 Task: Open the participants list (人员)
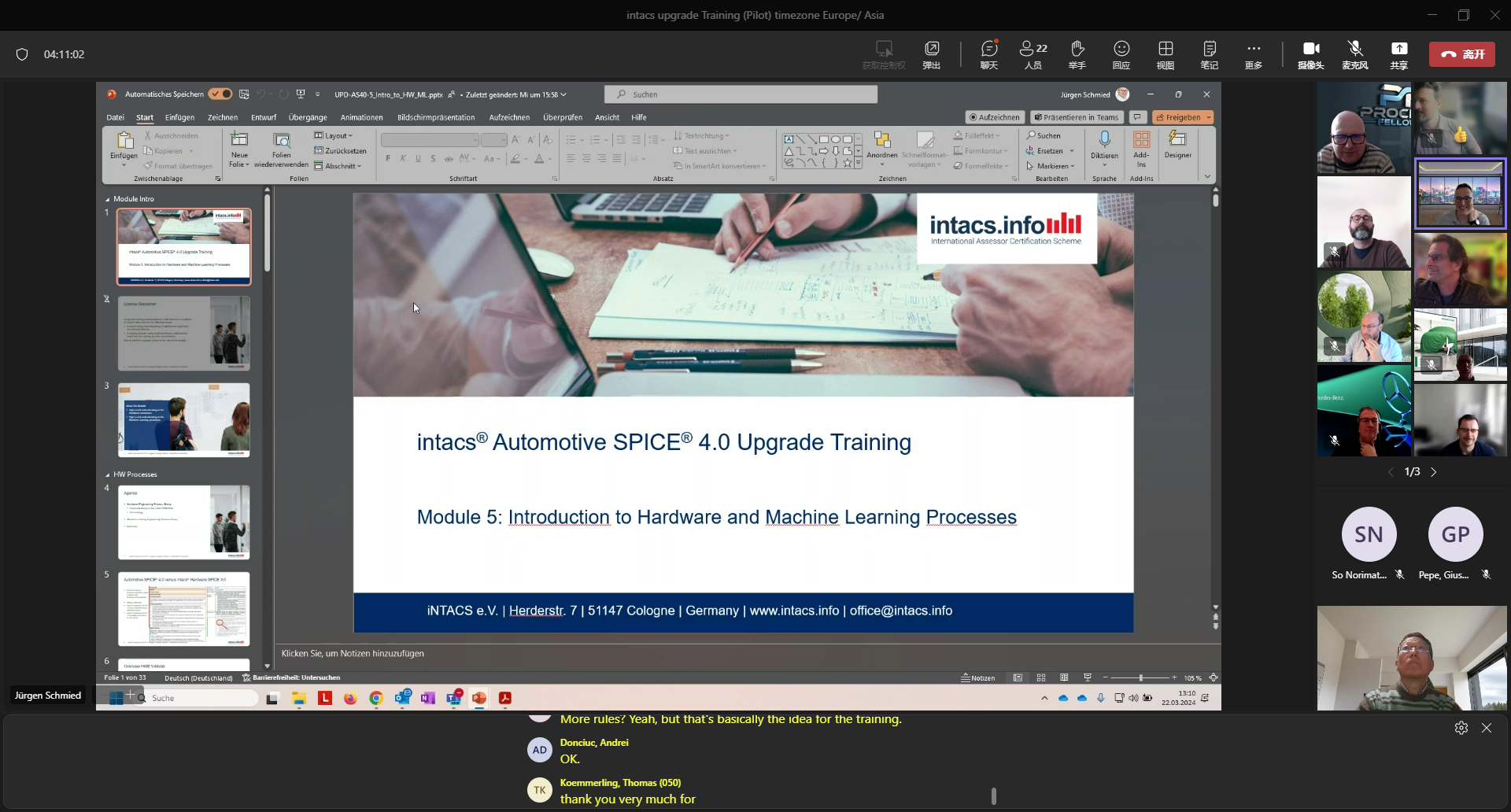pos(1033,54)
